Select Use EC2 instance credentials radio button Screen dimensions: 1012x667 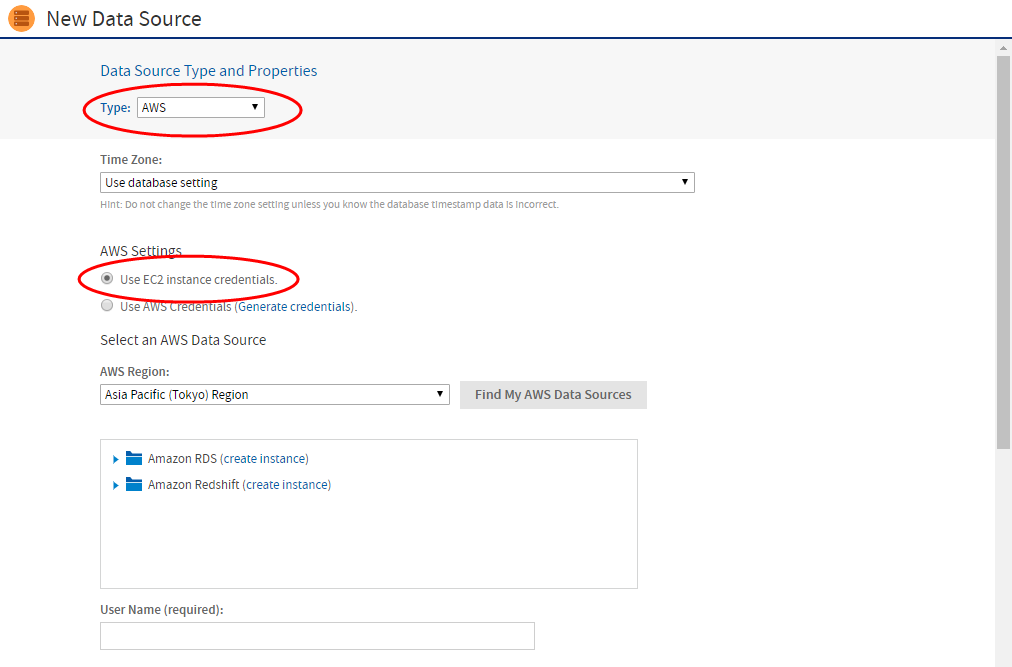click(107, 278)
